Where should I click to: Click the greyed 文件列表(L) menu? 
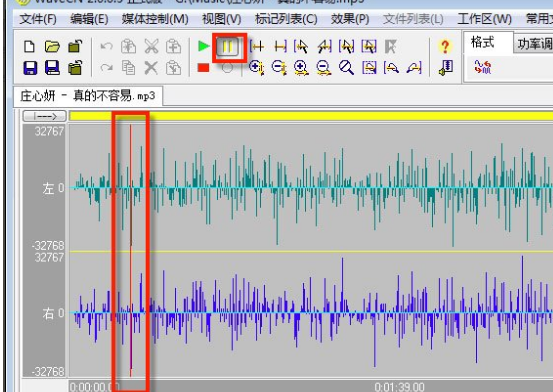coord(413,19)
